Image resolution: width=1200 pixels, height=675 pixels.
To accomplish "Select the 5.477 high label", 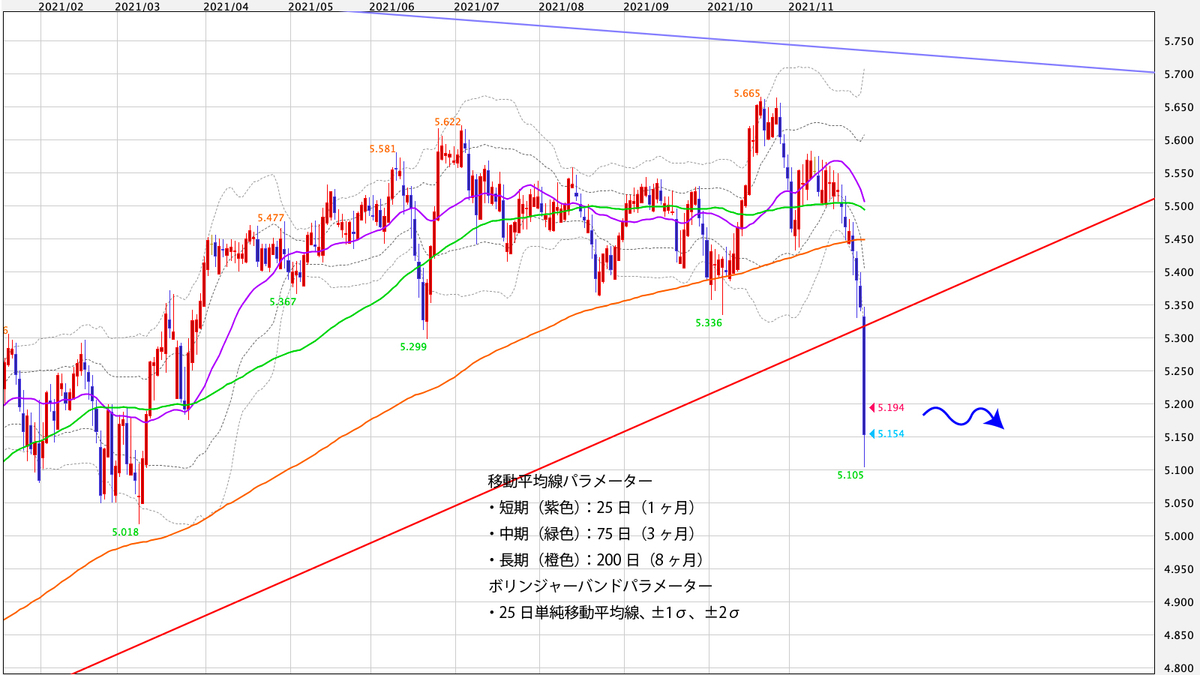I will (271, 217).
